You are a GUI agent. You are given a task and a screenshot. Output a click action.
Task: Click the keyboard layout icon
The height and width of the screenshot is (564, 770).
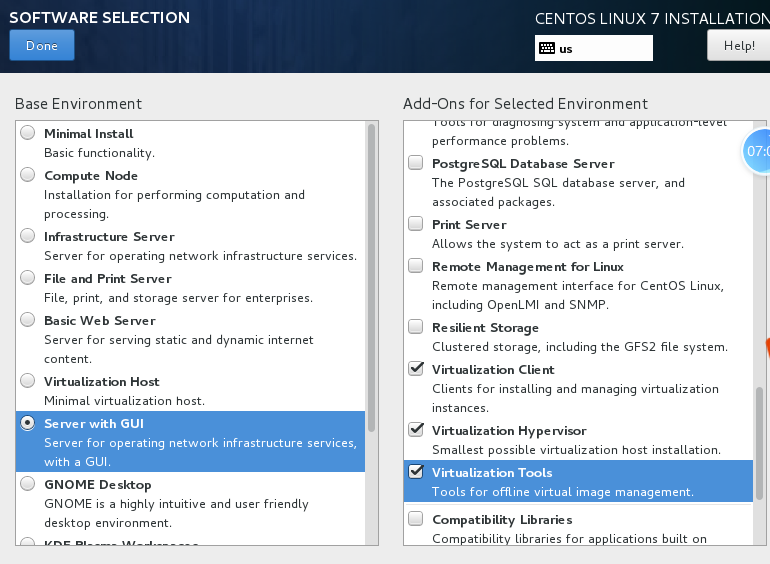(547, 48)
